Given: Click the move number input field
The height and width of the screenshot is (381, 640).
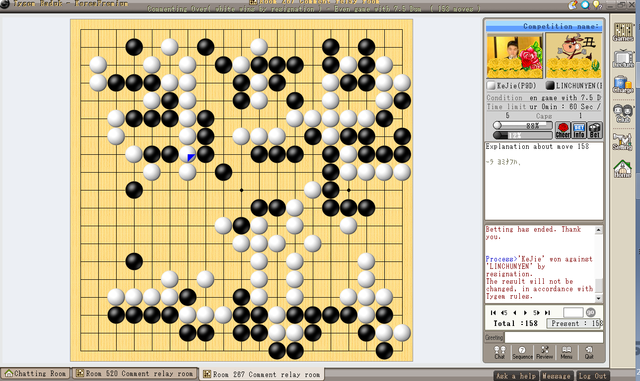Looking at the screenshot, I should coord(573,312).
